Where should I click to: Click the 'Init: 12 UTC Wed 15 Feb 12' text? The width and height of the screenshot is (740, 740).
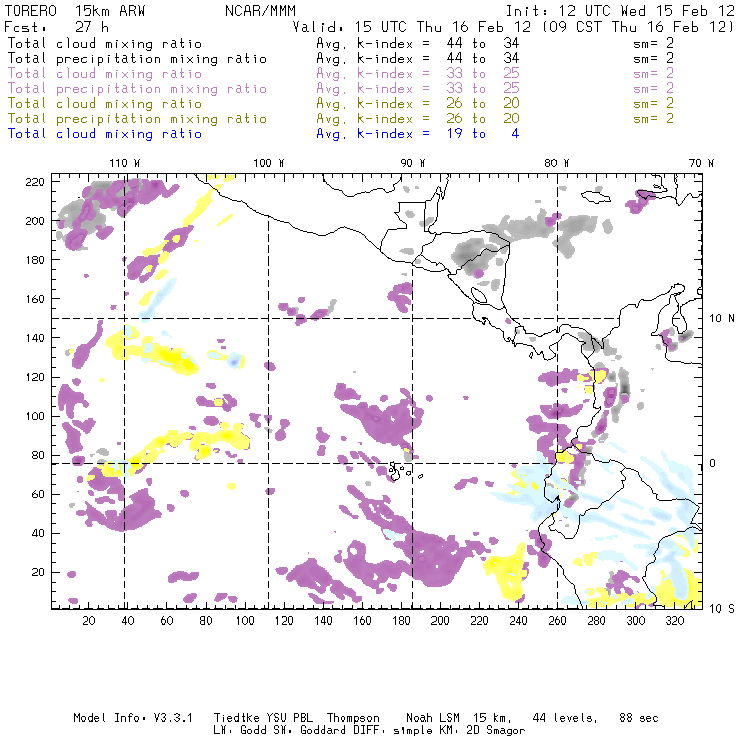[620, 11]
